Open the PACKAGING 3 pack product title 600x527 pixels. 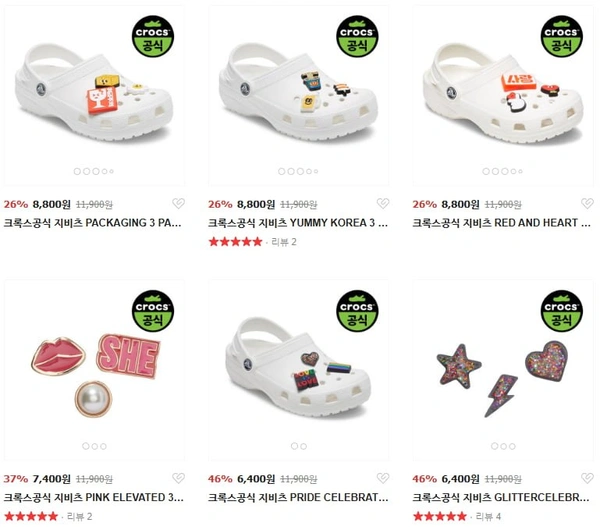coord(93,223)
